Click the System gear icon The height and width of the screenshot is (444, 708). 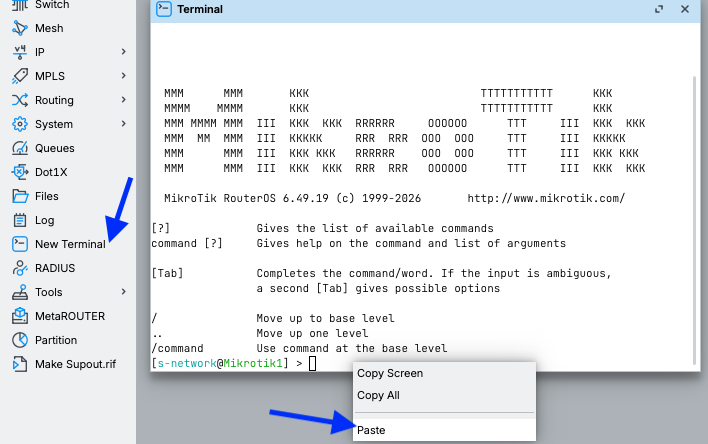tap(20, 124)
